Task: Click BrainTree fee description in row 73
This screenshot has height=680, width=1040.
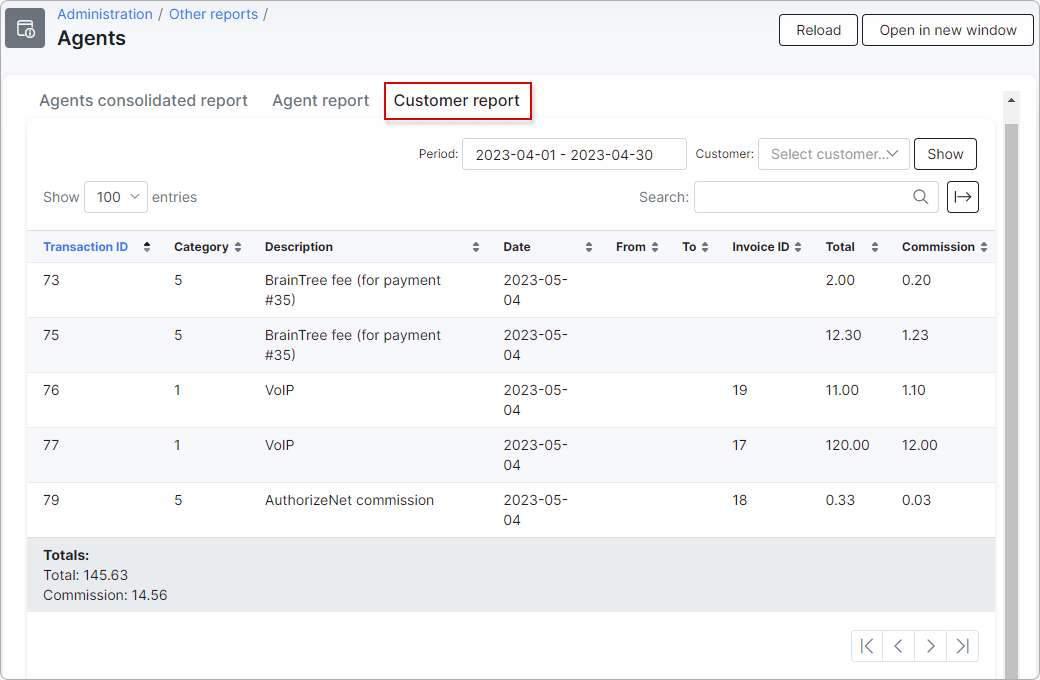Action: [x=353, y=290]
